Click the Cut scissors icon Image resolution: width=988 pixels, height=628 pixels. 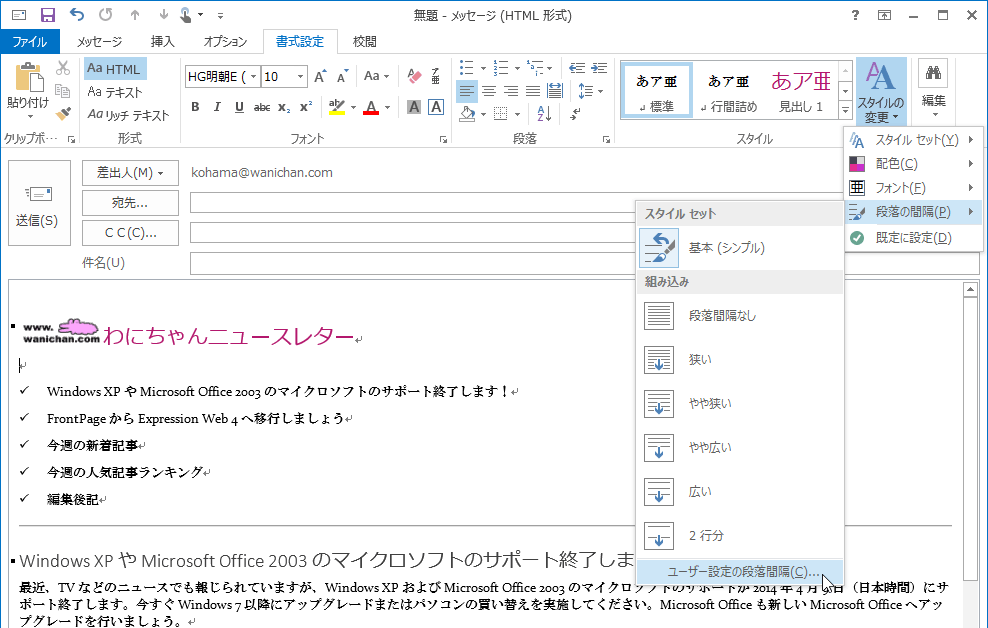point(62,68)
